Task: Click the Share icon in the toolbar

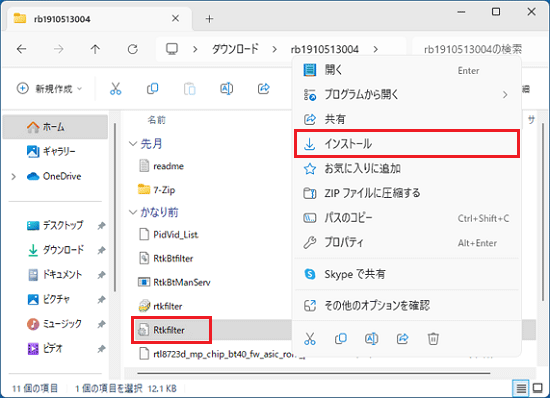Action: pyautogui.click(x=263, y=89)
